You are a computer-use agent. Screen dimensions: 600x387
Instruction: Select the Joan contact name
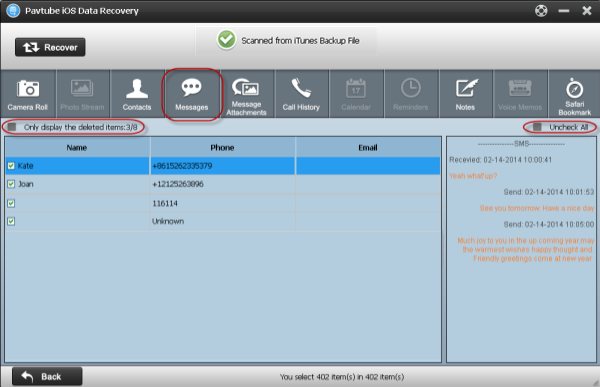[x=26, y=184]
